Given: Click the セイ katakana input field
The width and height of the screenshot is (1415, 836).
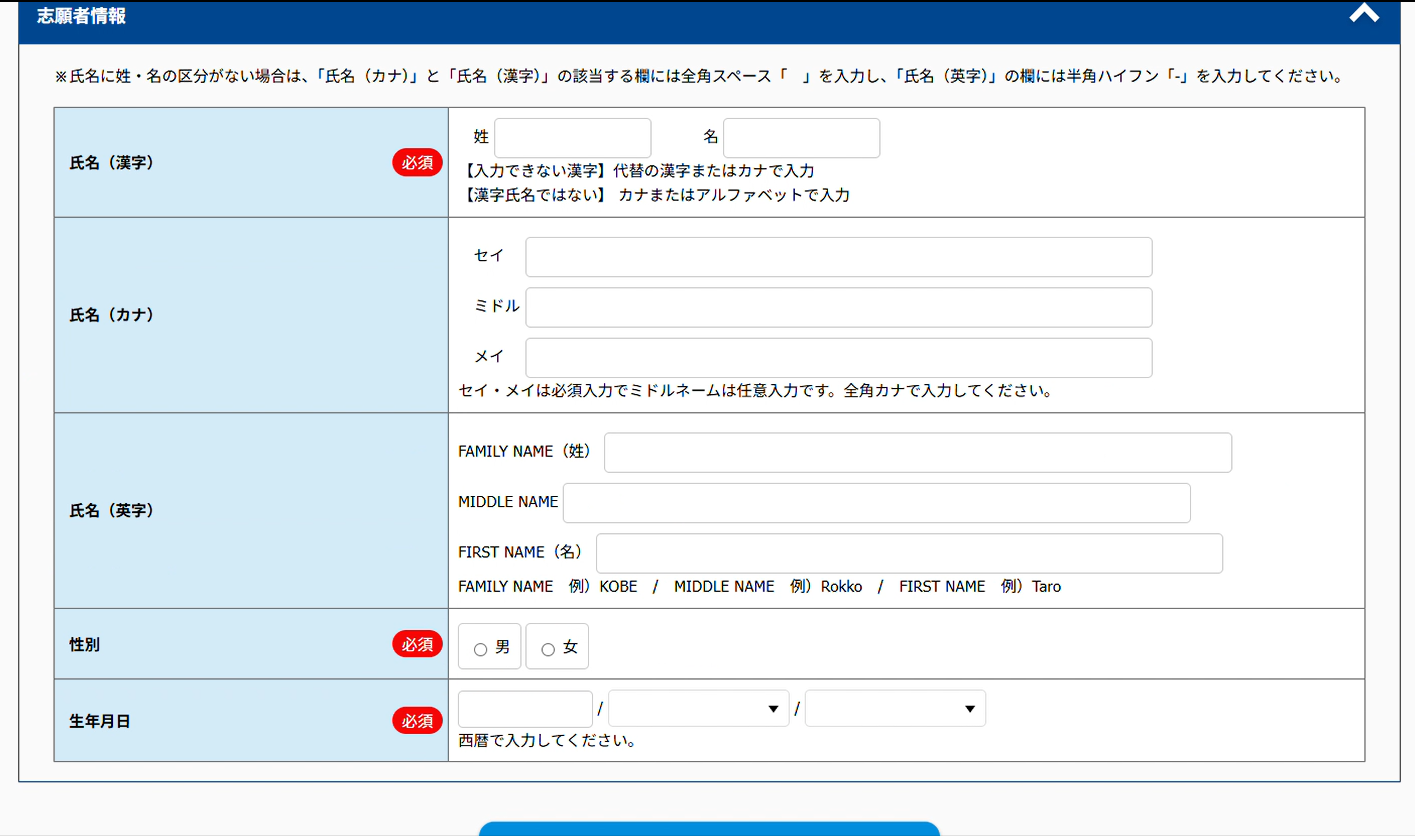Looking at the screenshot, I should [838, 257].
